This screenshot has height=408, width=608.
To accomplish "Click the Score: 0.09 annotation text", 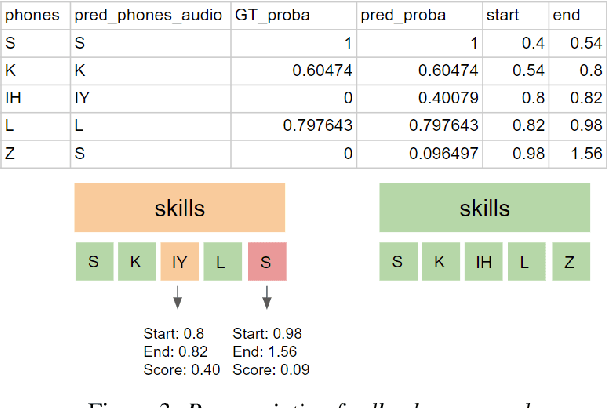I will tap(270, 370).
